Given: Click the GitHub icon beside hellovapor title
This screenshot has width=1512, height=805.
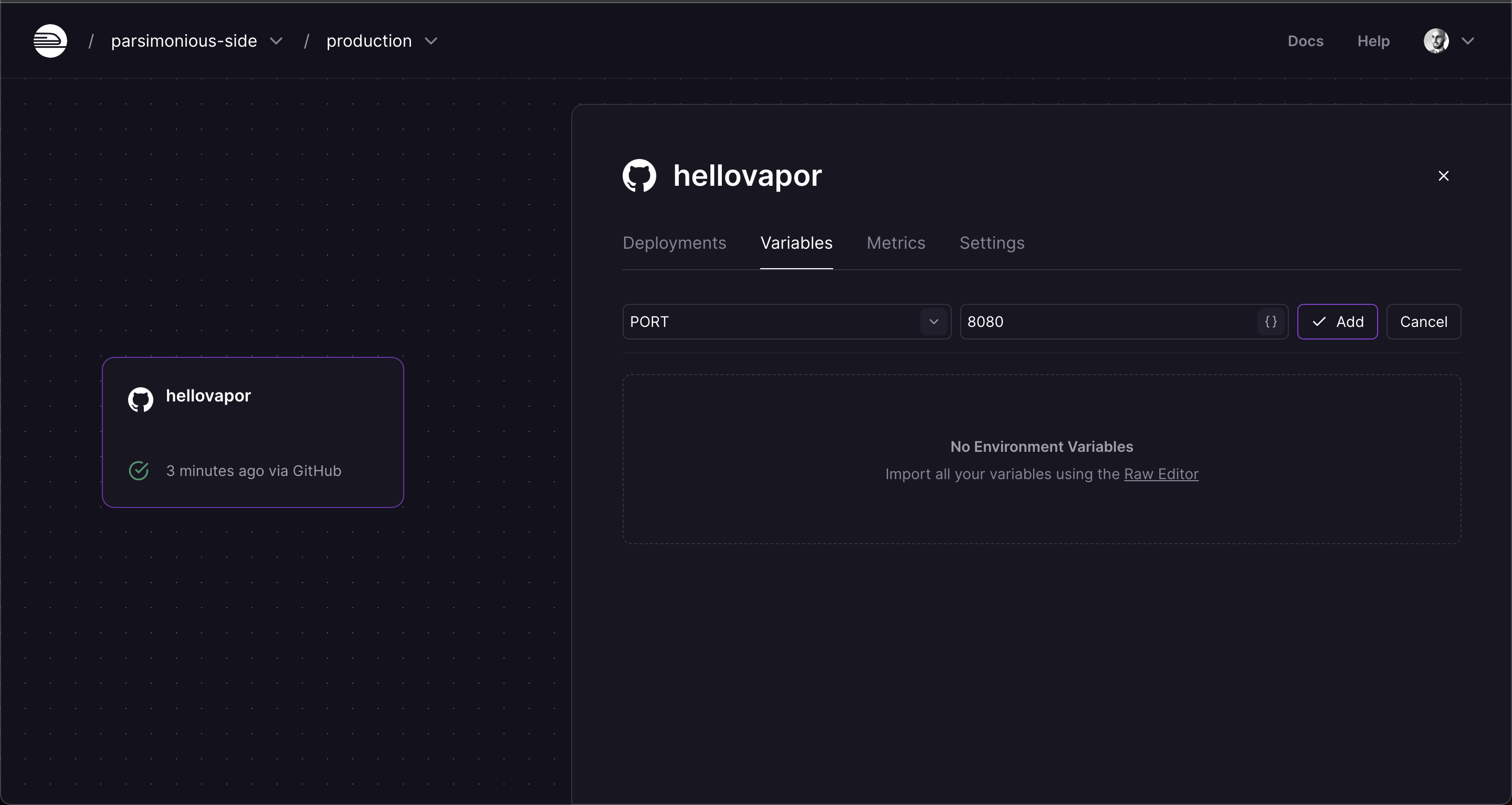Looking at the screenshot, I should [639, 175].
